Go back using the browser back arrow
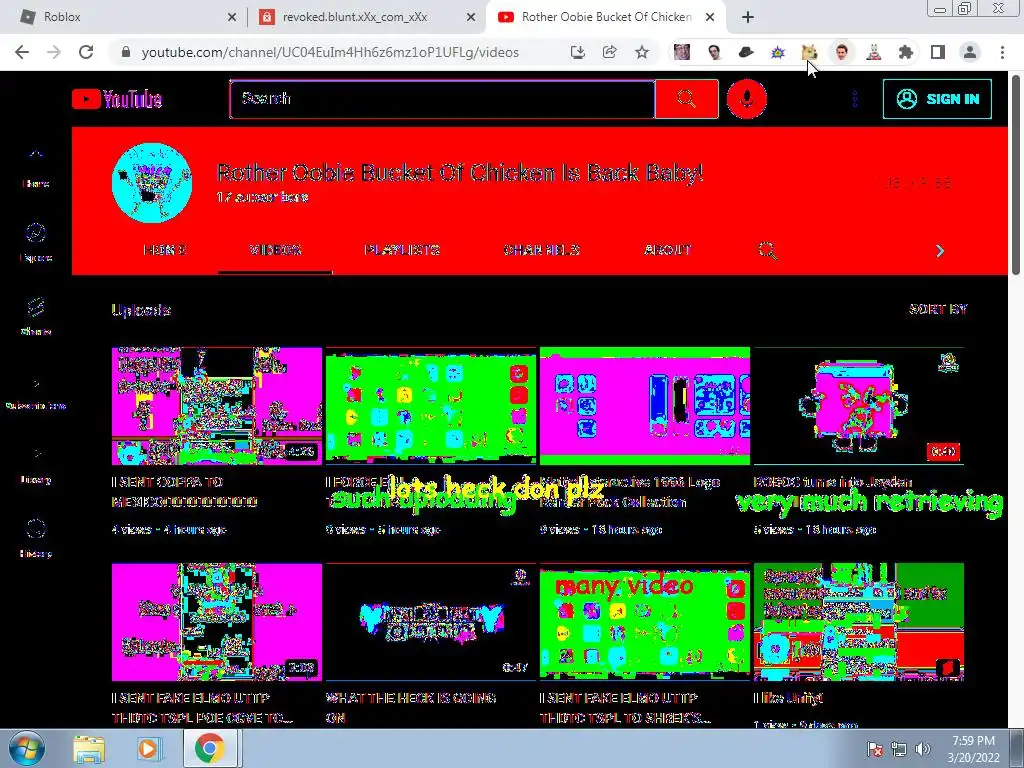This screenshot has height=768, width=1024. (22, 52)
